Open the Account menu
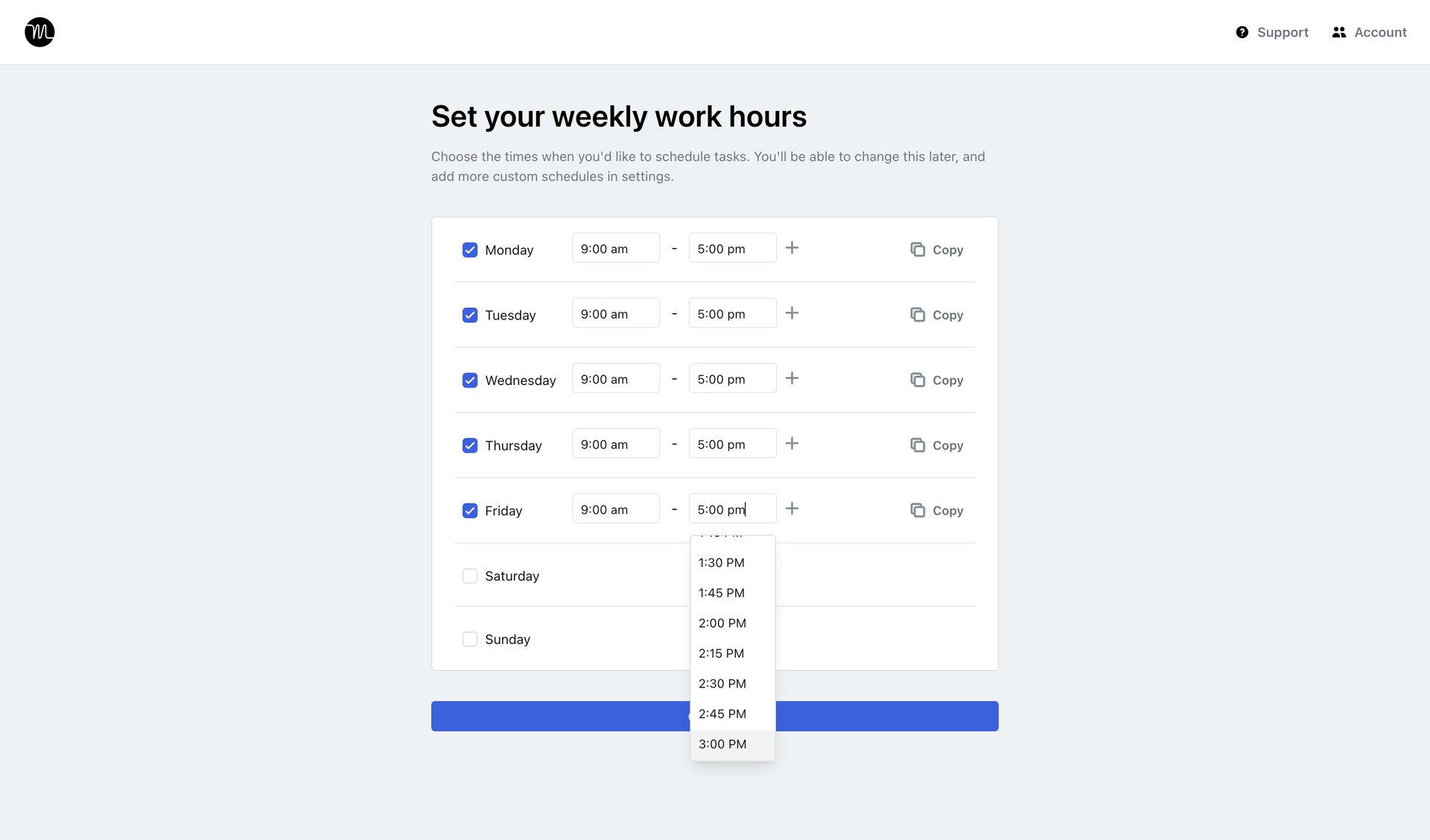The width and height of the screenshot is (1430, 840). (1369, 32)
